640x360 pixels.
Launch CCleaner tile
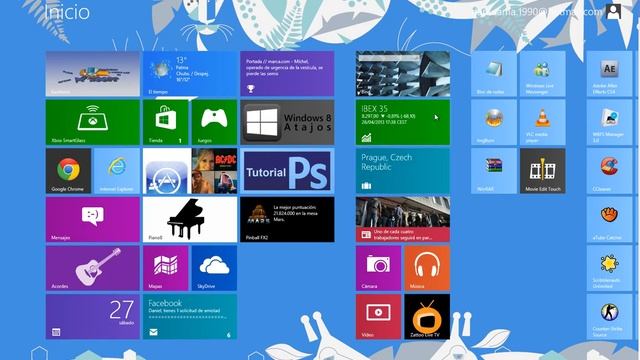[x=609, y=171]
